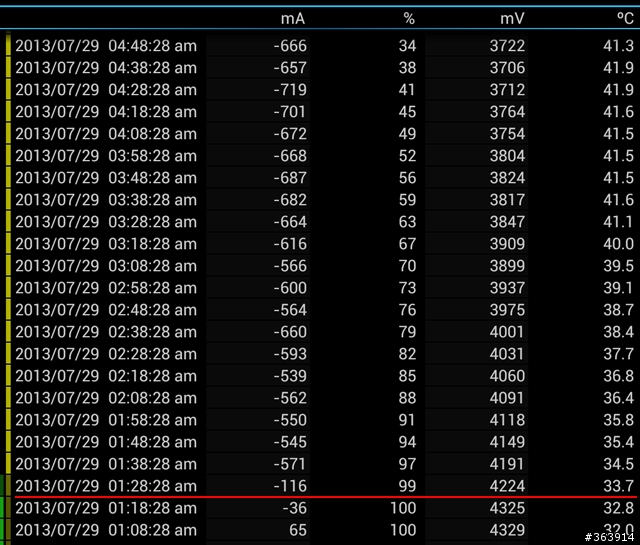Select the 4118 mV voltage reading
This screenshot has width=640, height=545.
(x=507, y=420)
